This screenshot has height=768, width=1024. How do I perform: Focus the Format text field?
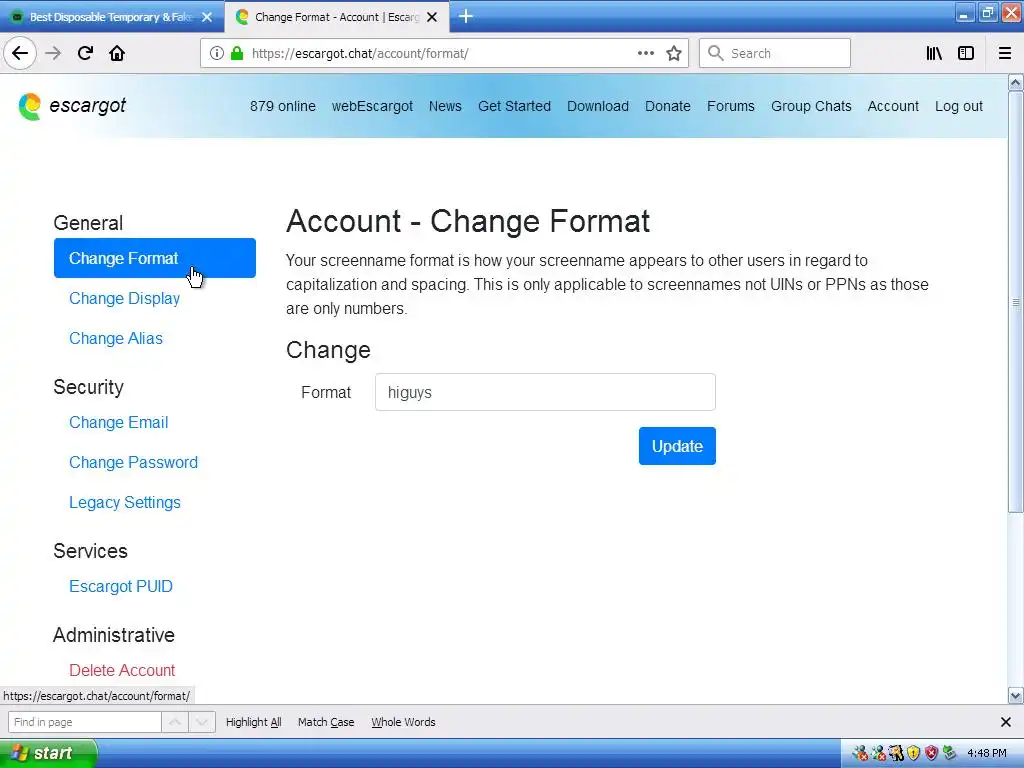pyautogui.click(x=545, y=392)
